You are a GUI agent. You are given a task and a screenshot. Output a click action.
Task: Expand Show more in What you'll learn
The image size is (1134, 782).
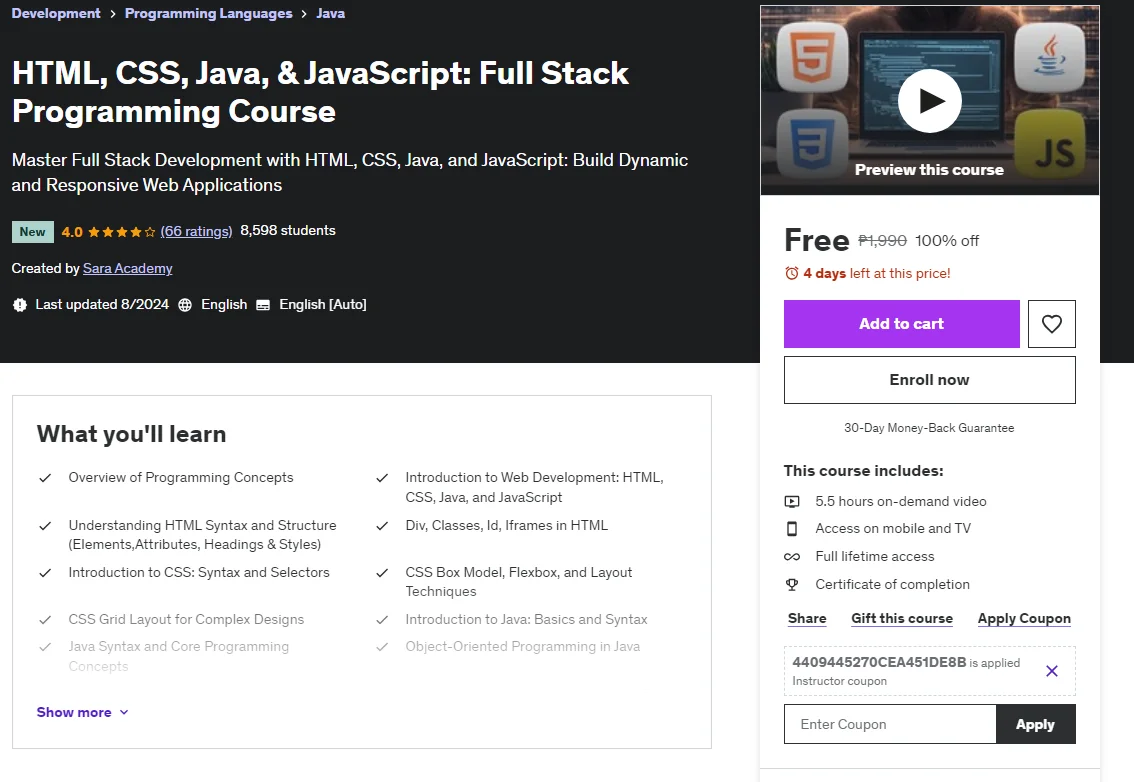82,713
